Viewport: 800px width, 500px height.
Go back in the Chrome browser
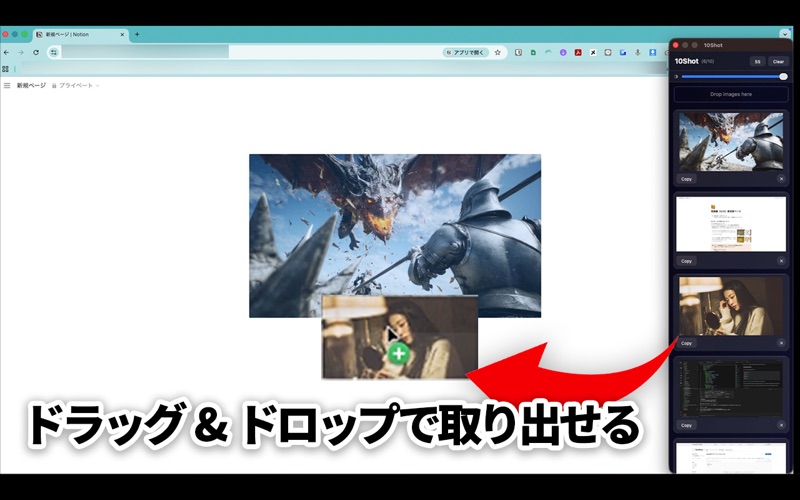pos(7,53)
